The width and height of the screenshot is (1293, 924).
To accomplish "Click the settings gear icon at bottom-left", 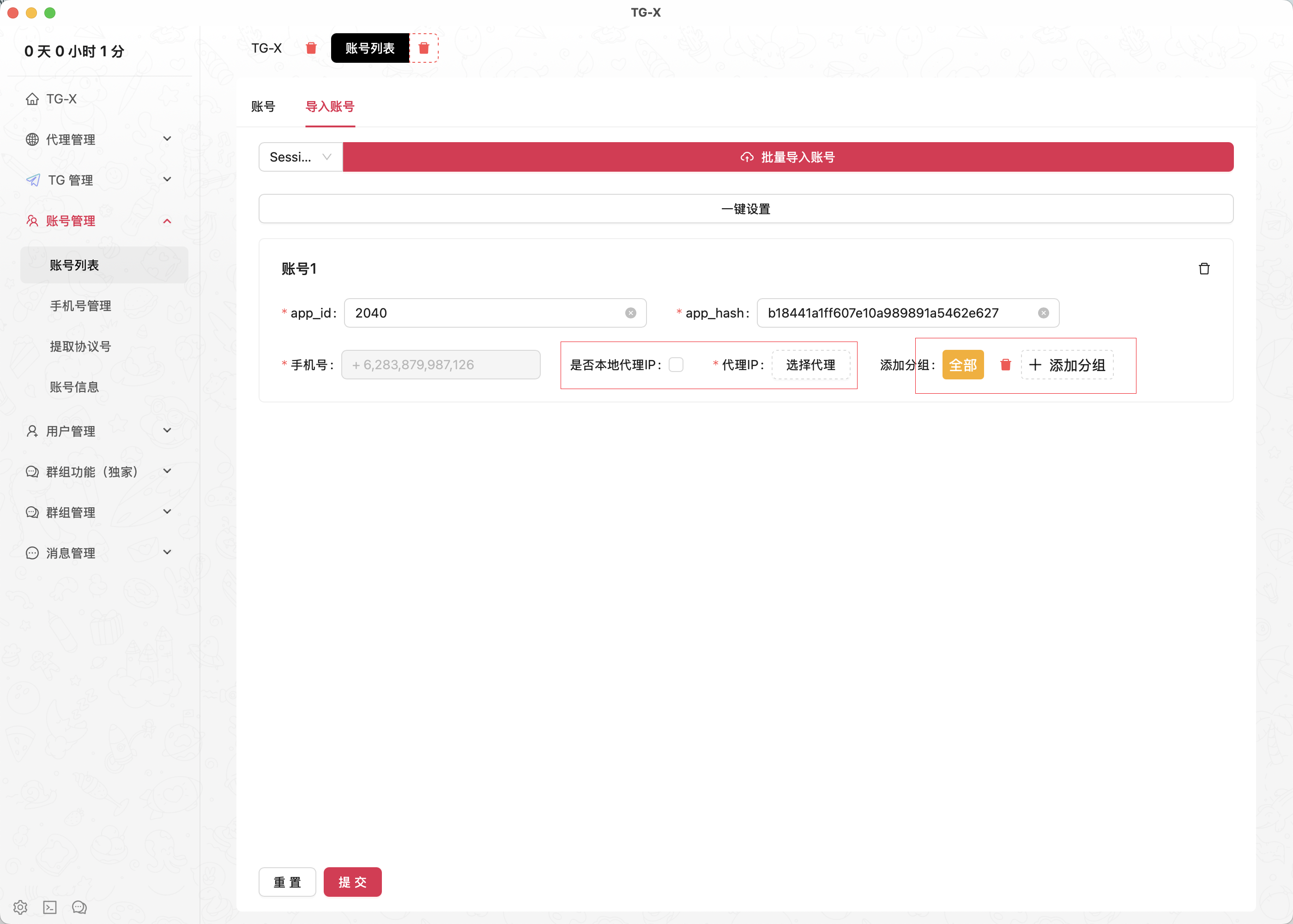I will (x=20, y=907).
